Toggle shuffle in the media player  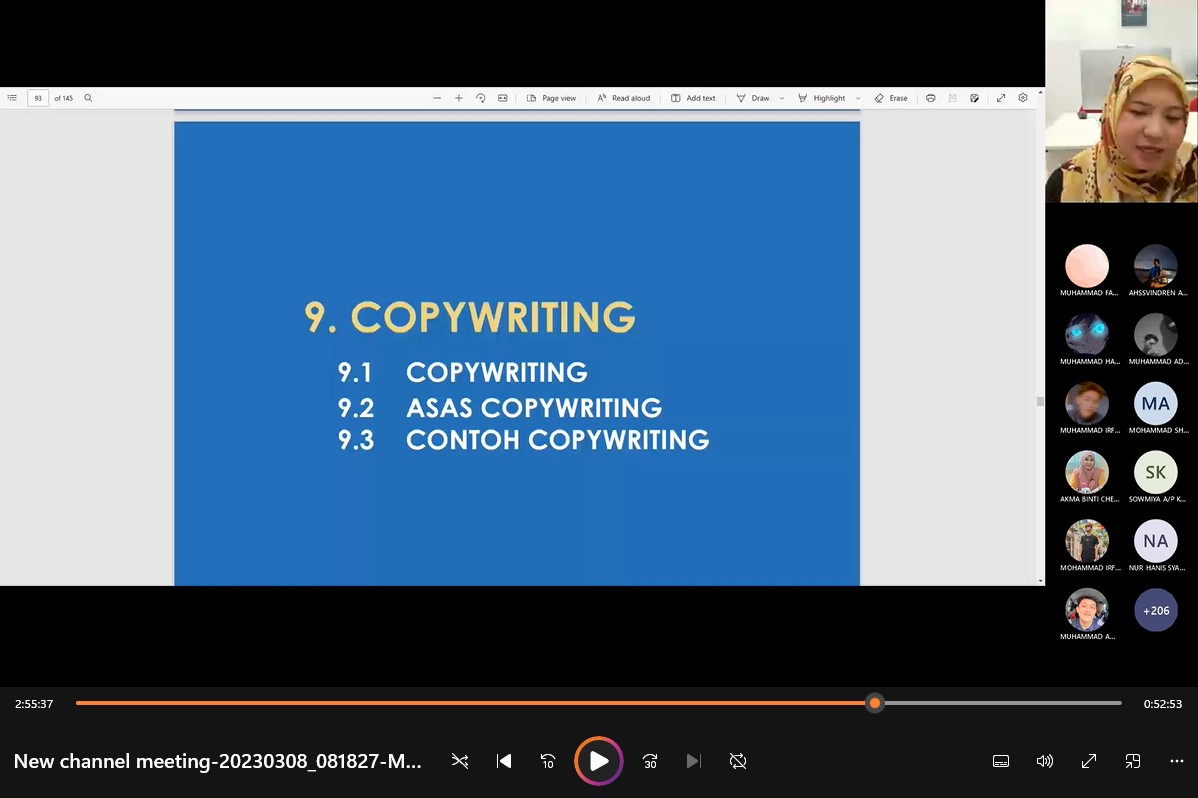tap(459, 761)
